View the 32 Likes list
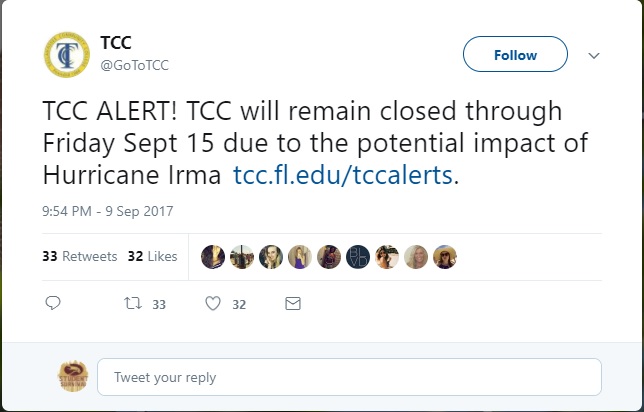Image resolution: width=644 pixels, height=412 pixels. point(152,256)
